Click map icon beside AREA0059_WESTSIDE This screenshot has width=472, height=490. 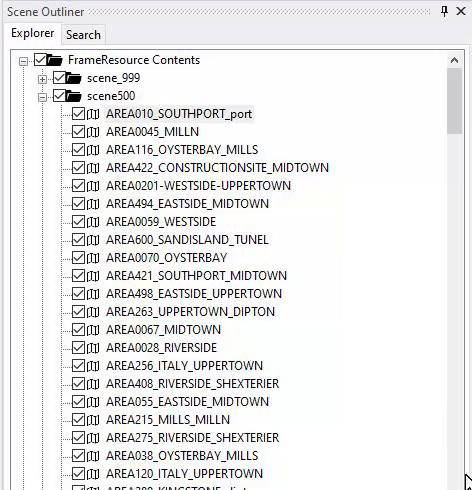pyautogui.click(x=93, y=222)
